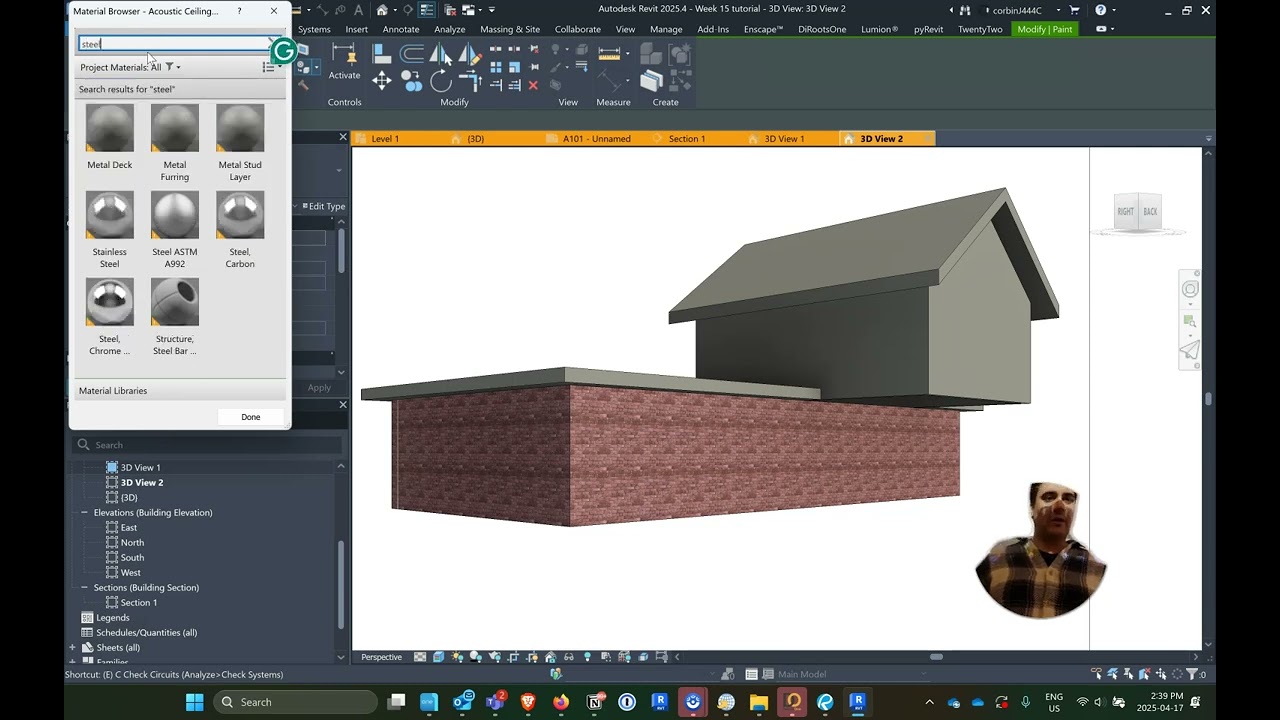The image size is (1280, 720).
Task: Open the Default 3D View home icon
Action: point(382,10)
